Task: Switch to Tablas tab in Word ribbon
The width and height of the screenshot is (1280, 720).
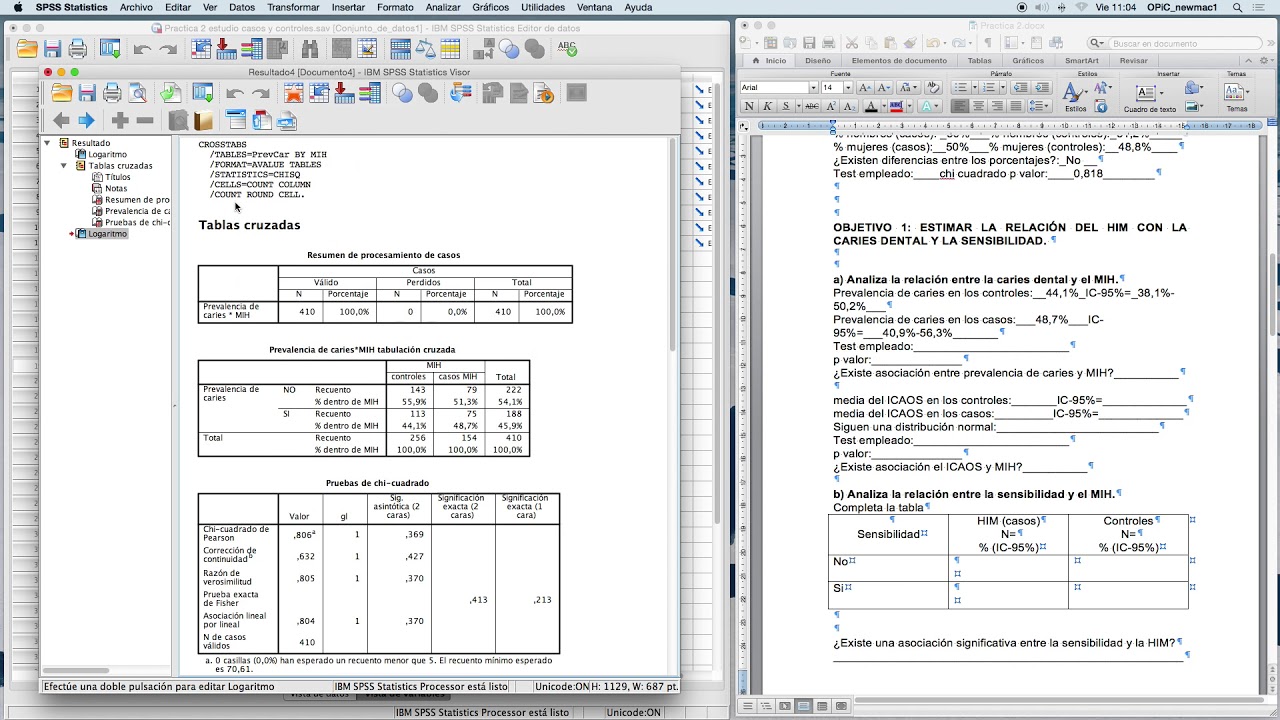Action: 980,60
